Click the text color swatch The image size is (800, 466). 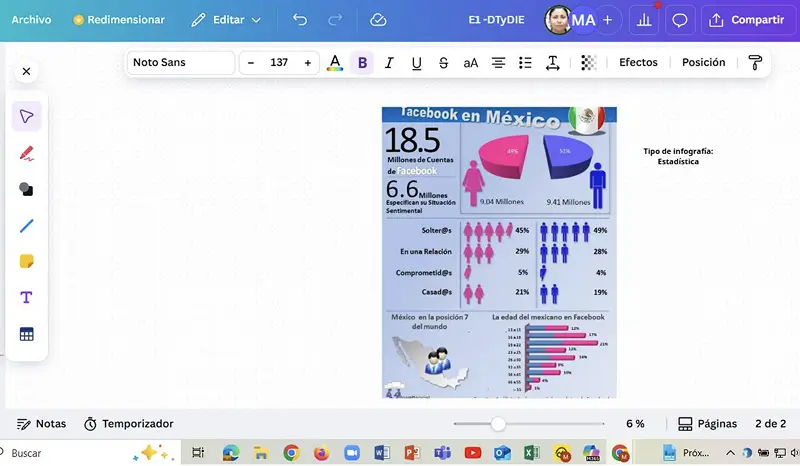(335, 62)
